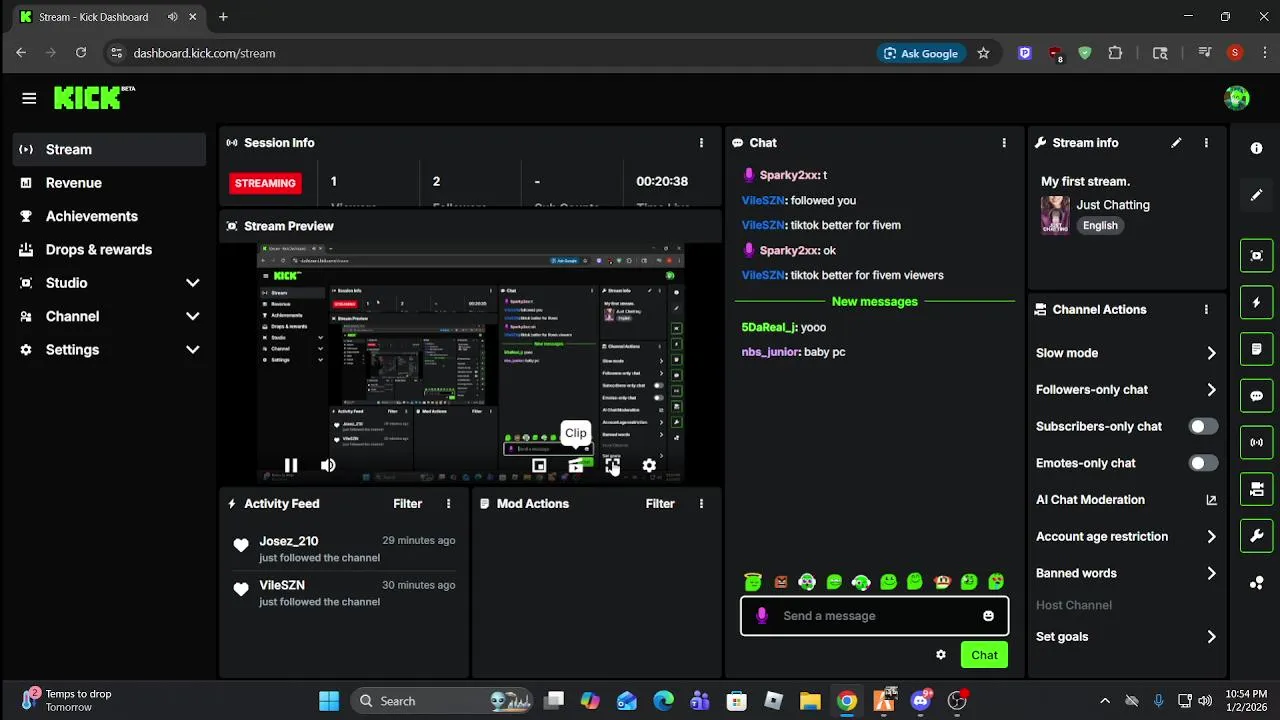Insert the crying heart-eyes emote

(996, 582)
